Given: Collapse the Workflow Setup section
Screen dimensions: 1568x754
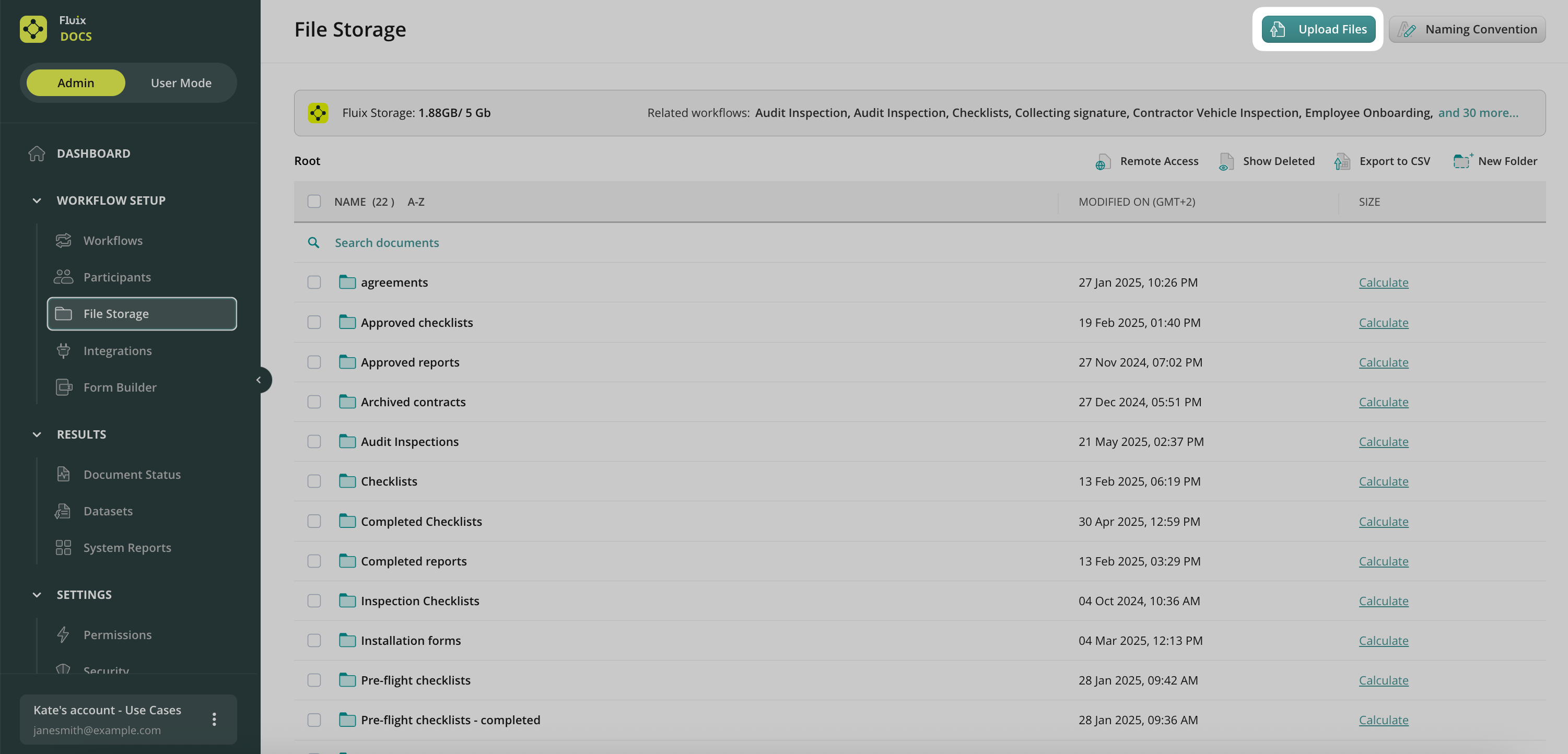Looking at the screenshot, I should pos(37,201).
